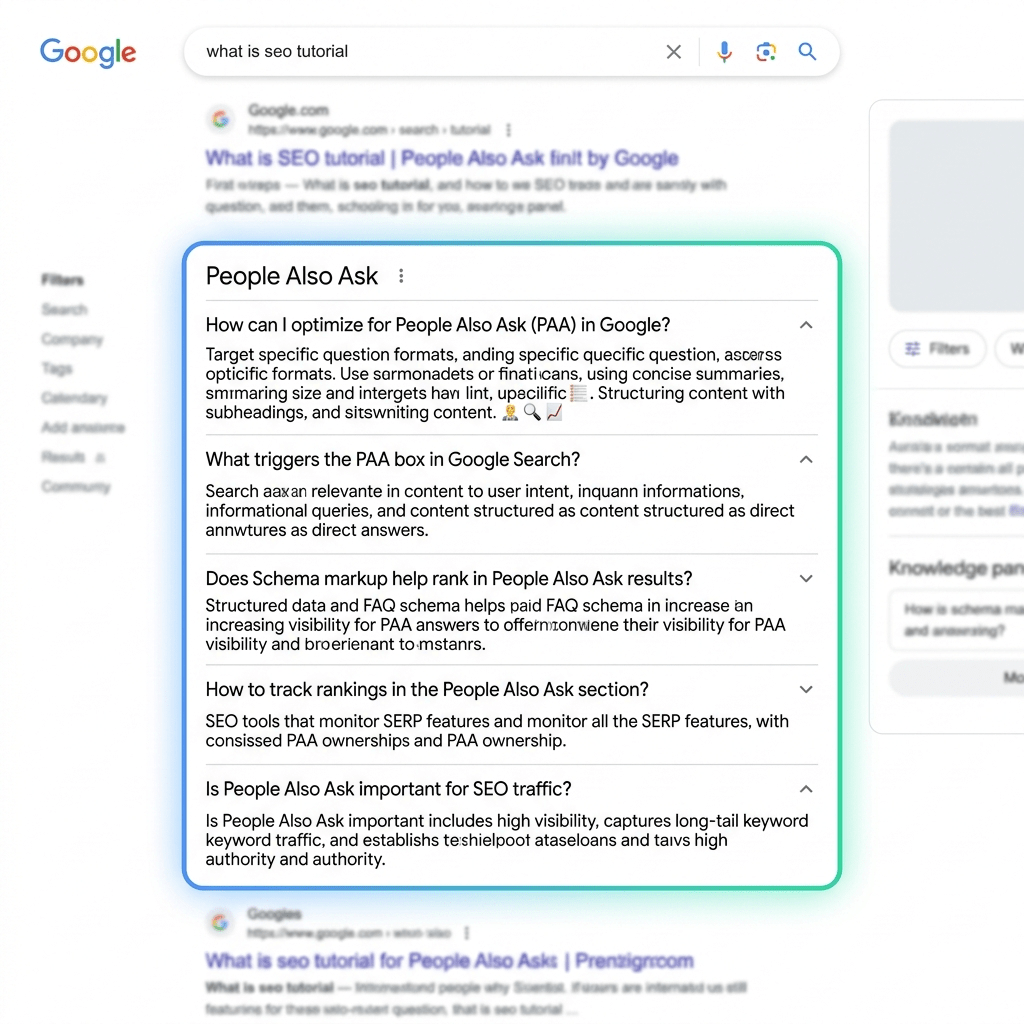The width and height of the screenshot is (1024, 1024).
Task: Expand the Schema markup question
Action: pyautogui.click(x=806, y=578)
